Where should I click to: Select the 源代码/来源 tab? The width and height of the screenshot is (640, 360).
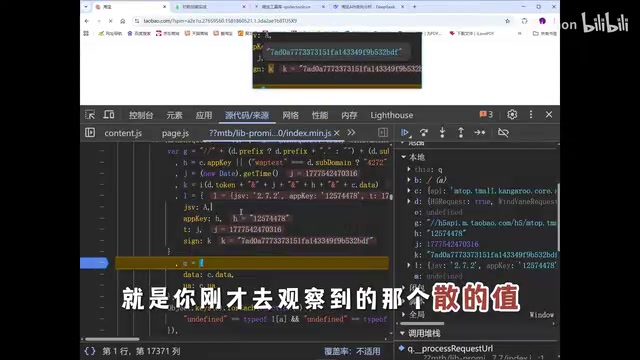[x=247, y=115]
